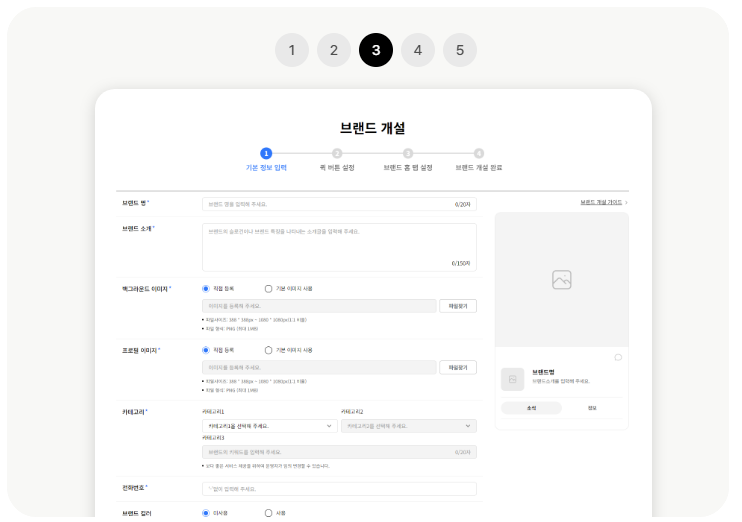Click step 2 circle in progress stepper
Image resolution: width=742 pixels, height=522 pixels.
tap(337, 153)
